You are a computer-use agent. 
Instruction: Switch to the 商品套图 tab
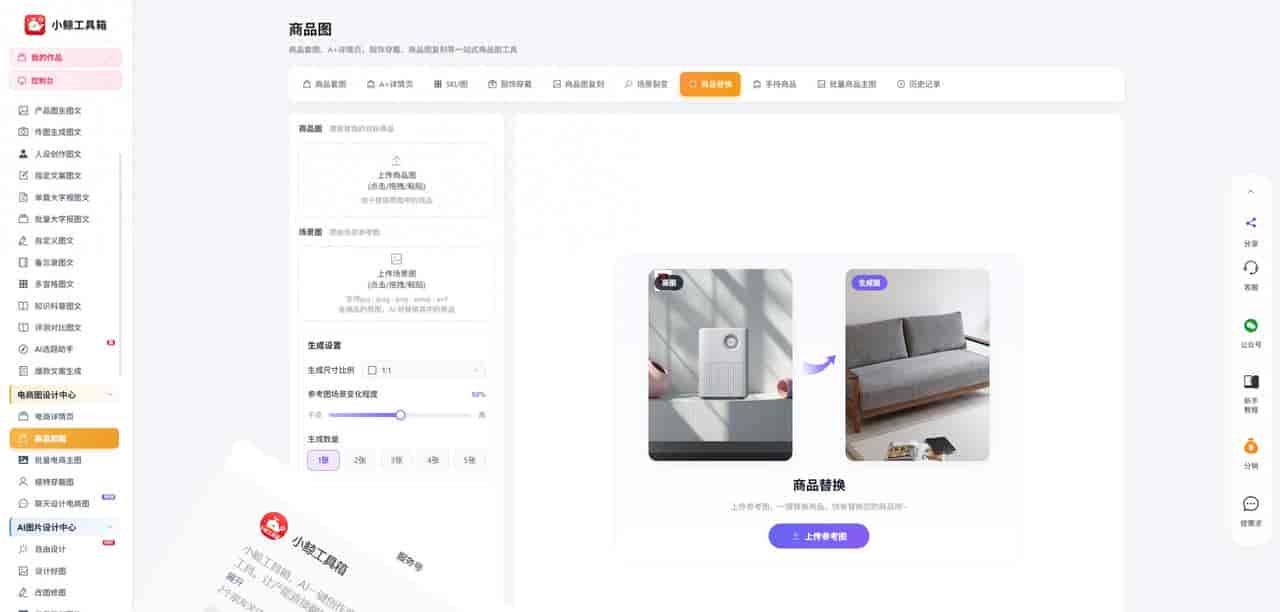click(x=325, y=84)
